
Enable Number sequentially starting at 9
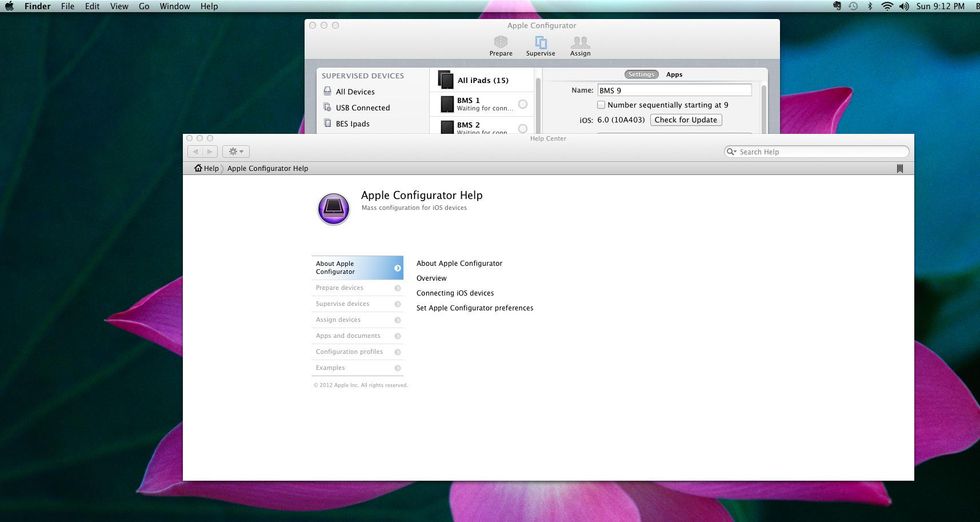coord(601,104)
